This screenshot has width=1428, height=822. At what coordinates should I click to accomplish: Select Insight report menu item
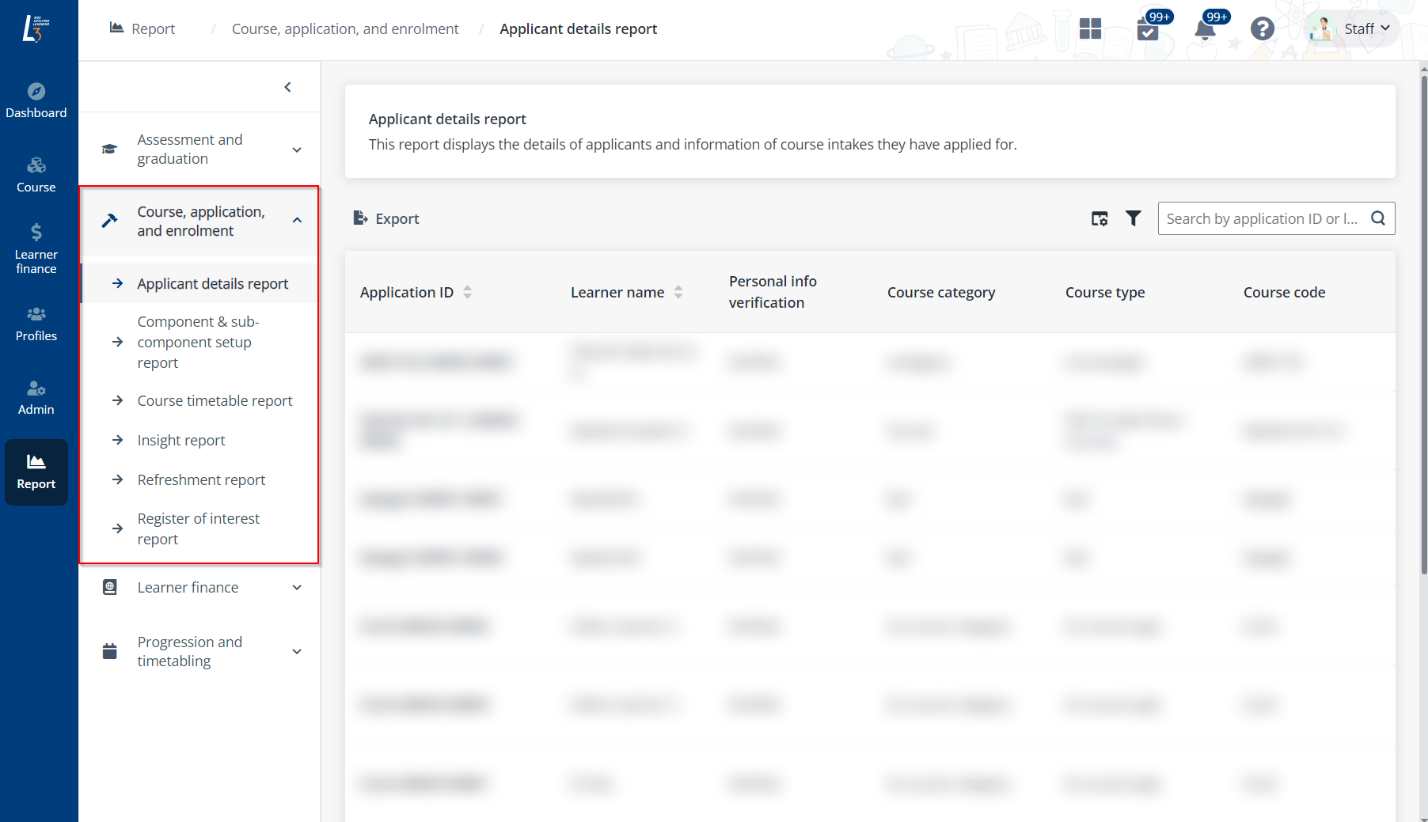181,440
